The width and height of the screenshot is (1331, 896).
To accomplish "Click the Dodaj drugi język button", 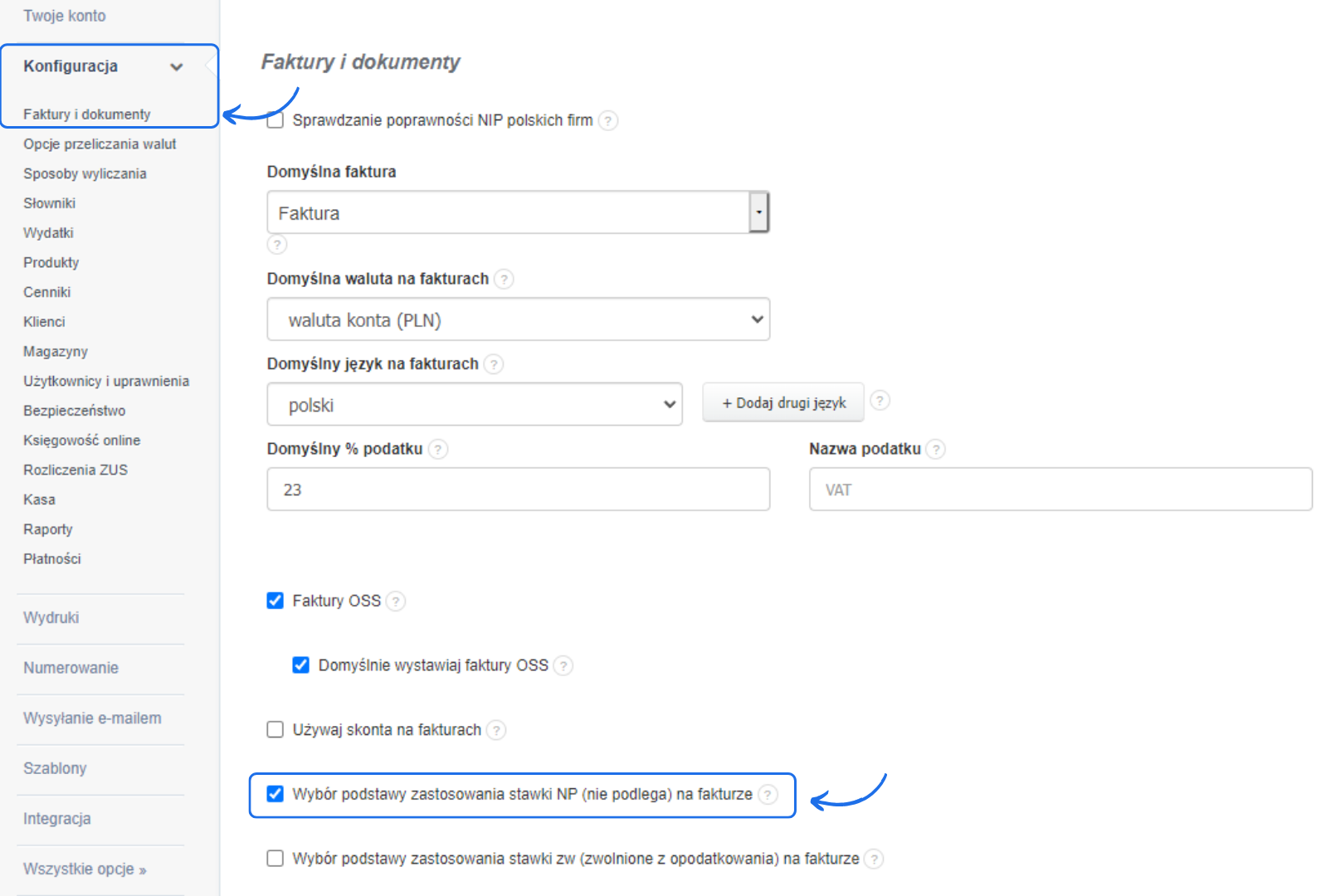I will (x=783, y=403).
